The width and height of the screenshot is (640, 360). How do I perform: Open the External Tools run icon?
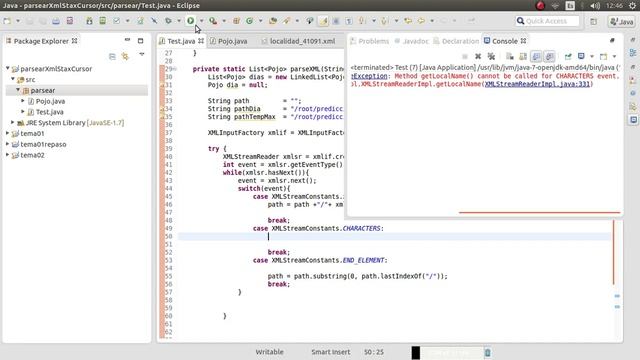(x=213, y=21)
